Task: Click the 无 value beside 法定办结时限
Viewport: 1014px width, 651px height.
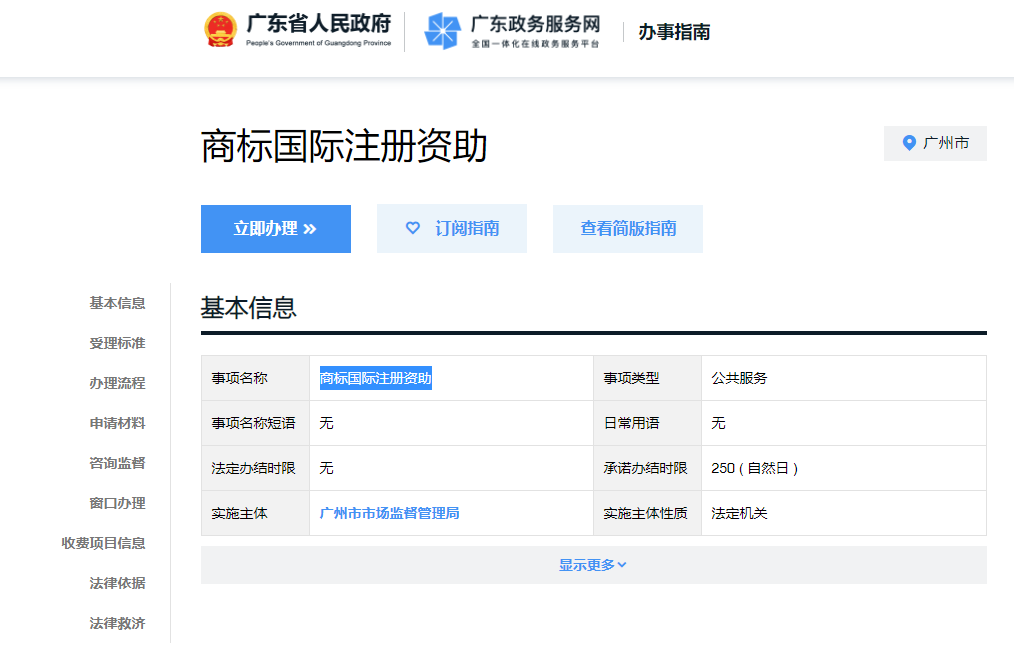Action: 327,469
